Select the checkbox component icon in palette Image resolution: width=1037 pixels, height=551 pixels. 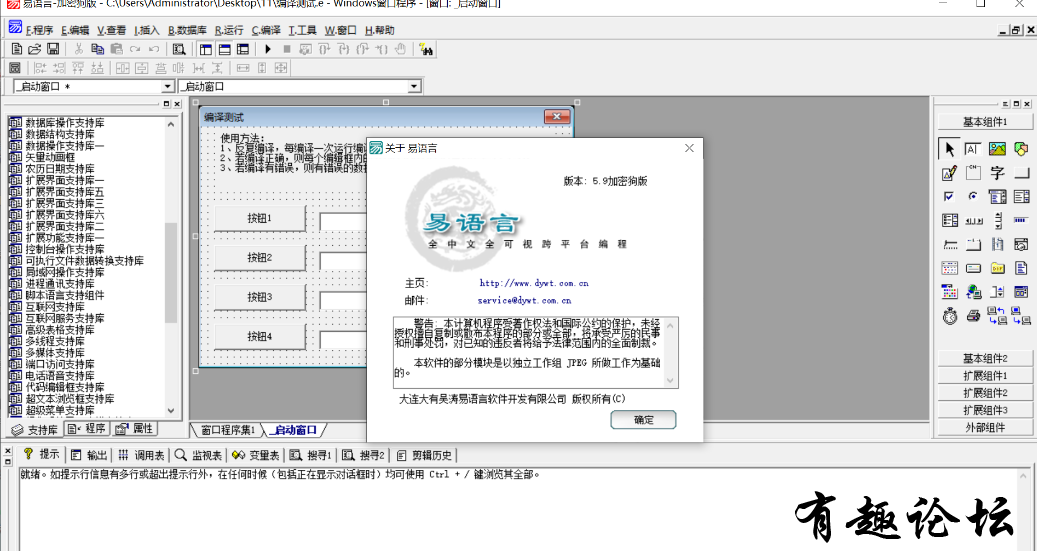point(950,196)
